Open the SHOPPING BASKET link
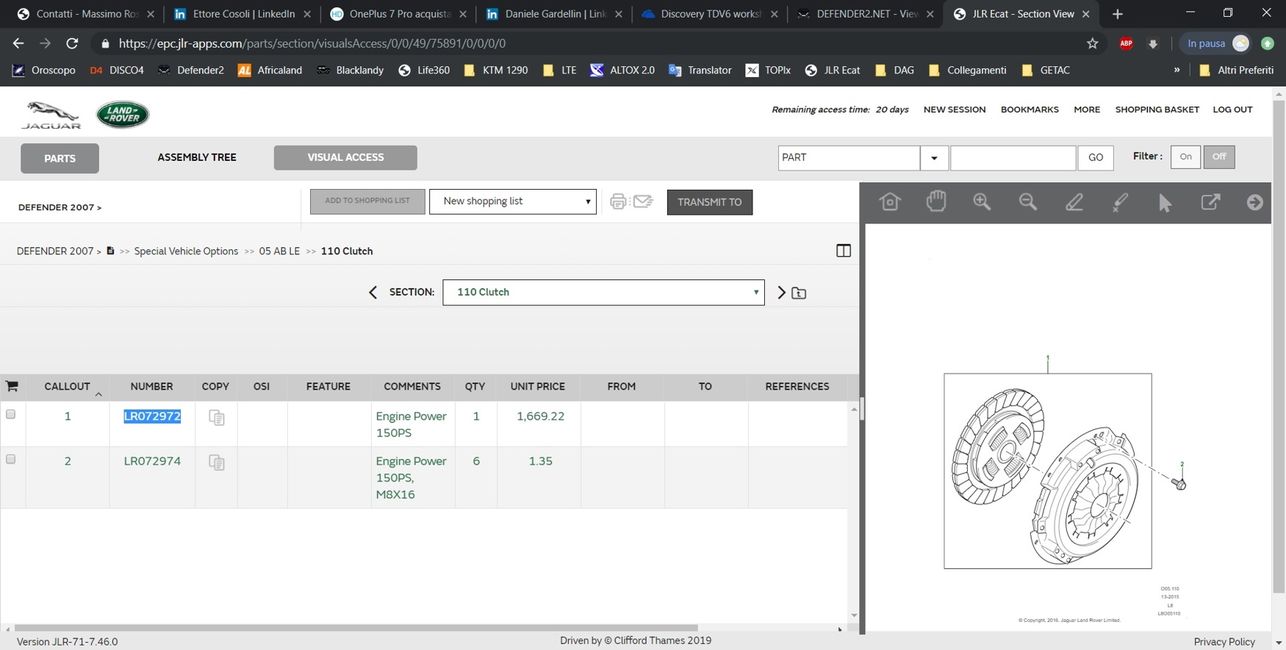This screenshot has width=1286, height=650. pos(1157,110)
